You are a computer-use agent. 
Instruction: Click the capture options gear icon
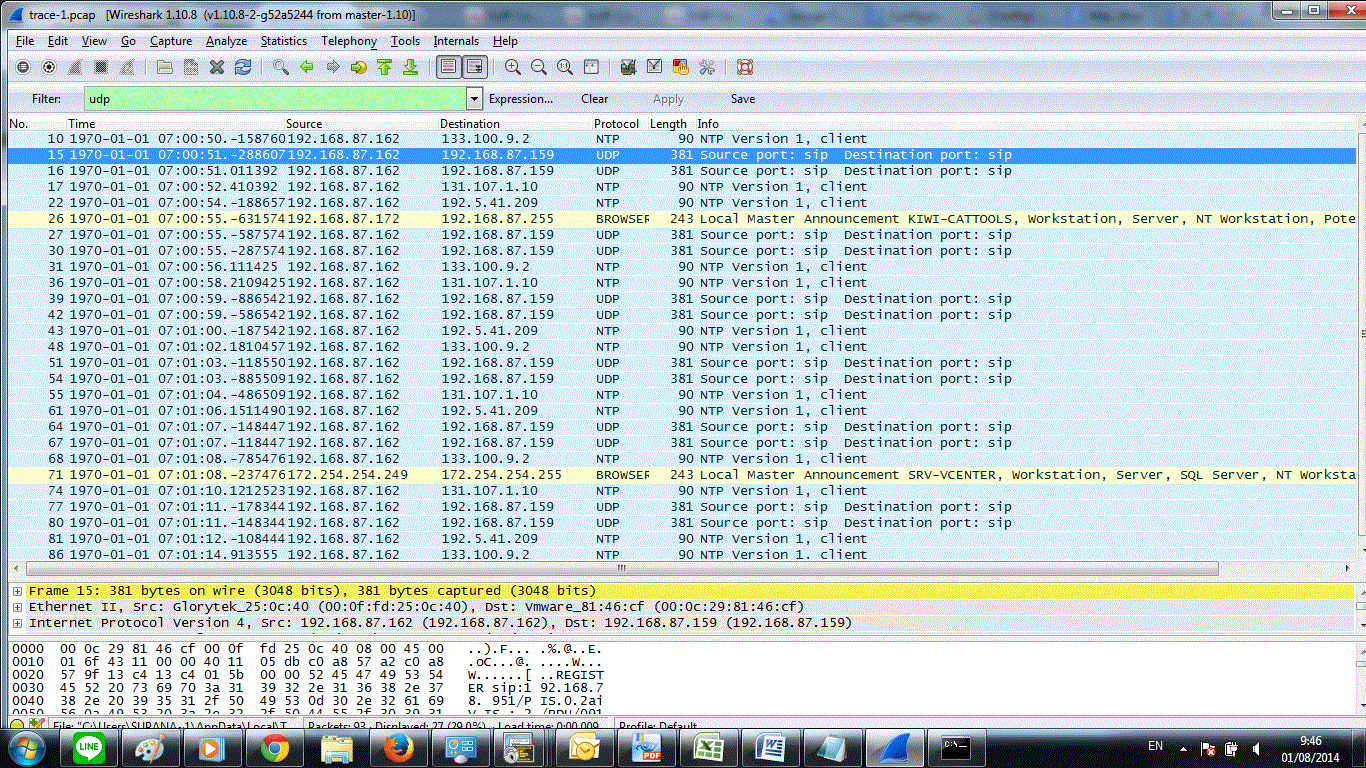click(x=49, y=67)
